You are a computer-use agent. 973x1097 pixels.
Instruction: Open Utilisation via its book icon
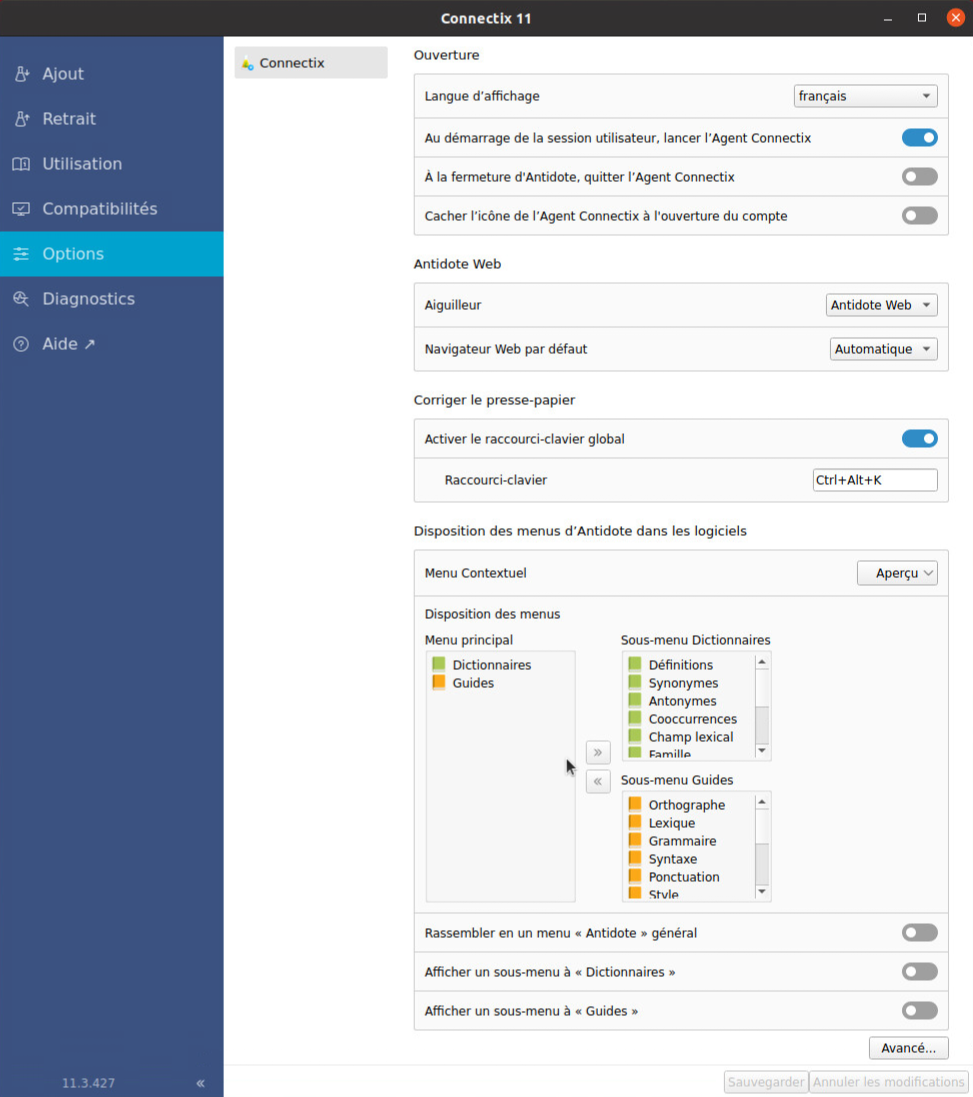tap(22, 164)
